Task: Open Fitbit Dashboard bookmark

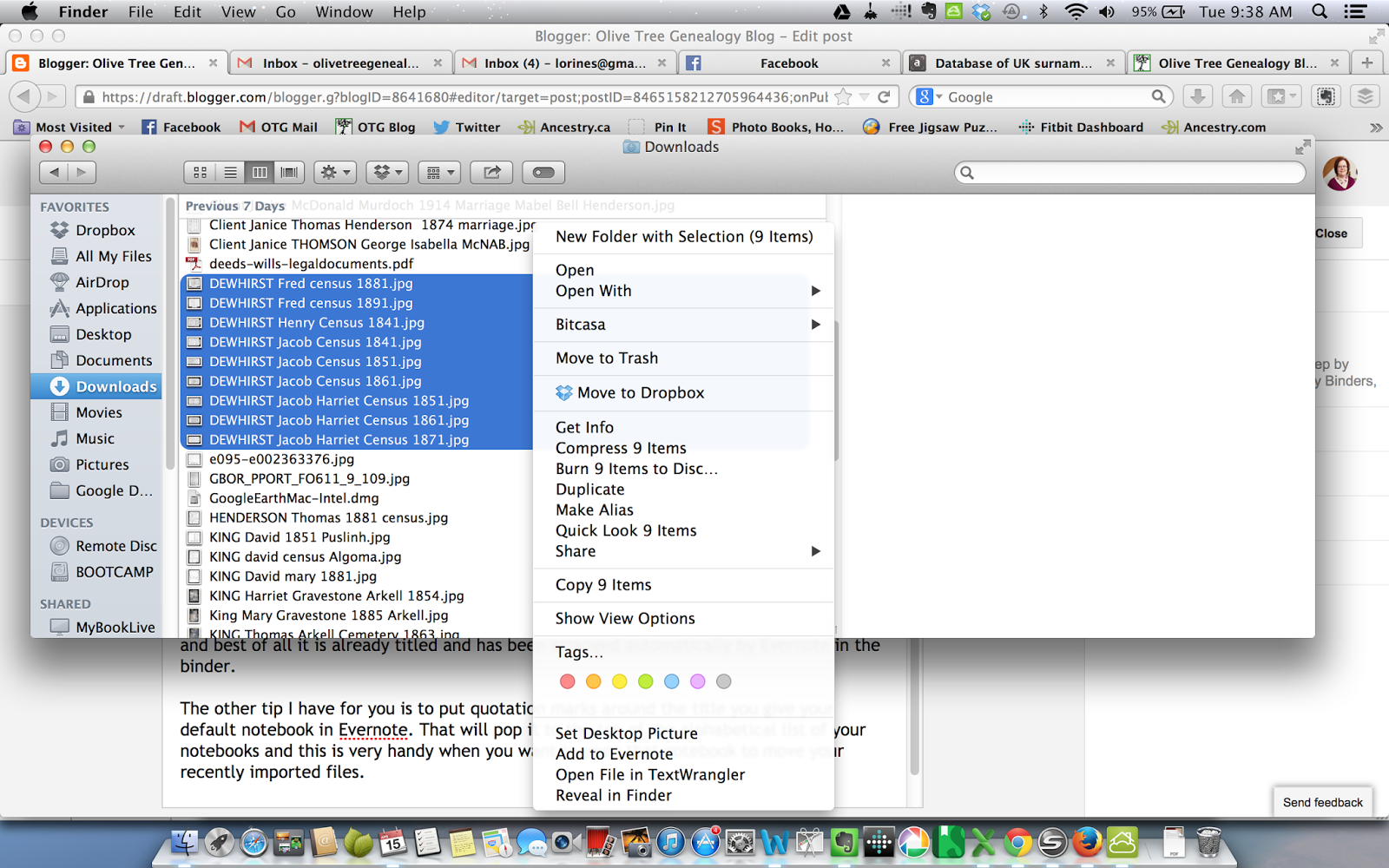Action: 1081,127
